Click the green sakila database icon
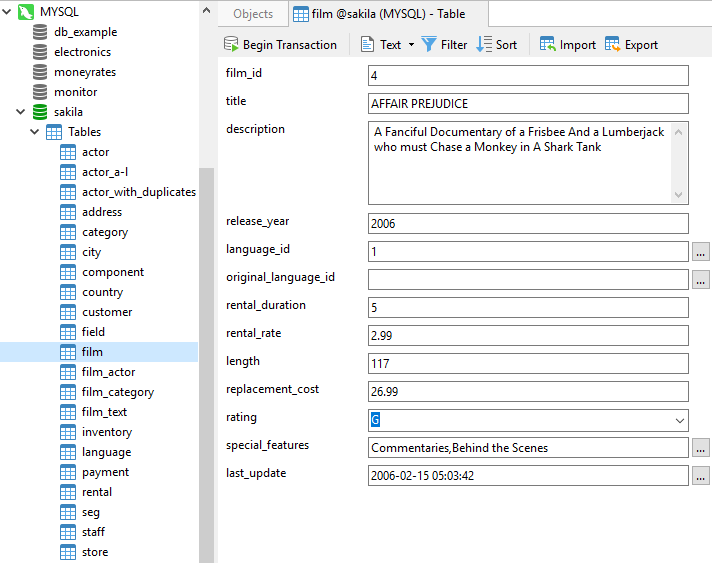 point(40,112)
